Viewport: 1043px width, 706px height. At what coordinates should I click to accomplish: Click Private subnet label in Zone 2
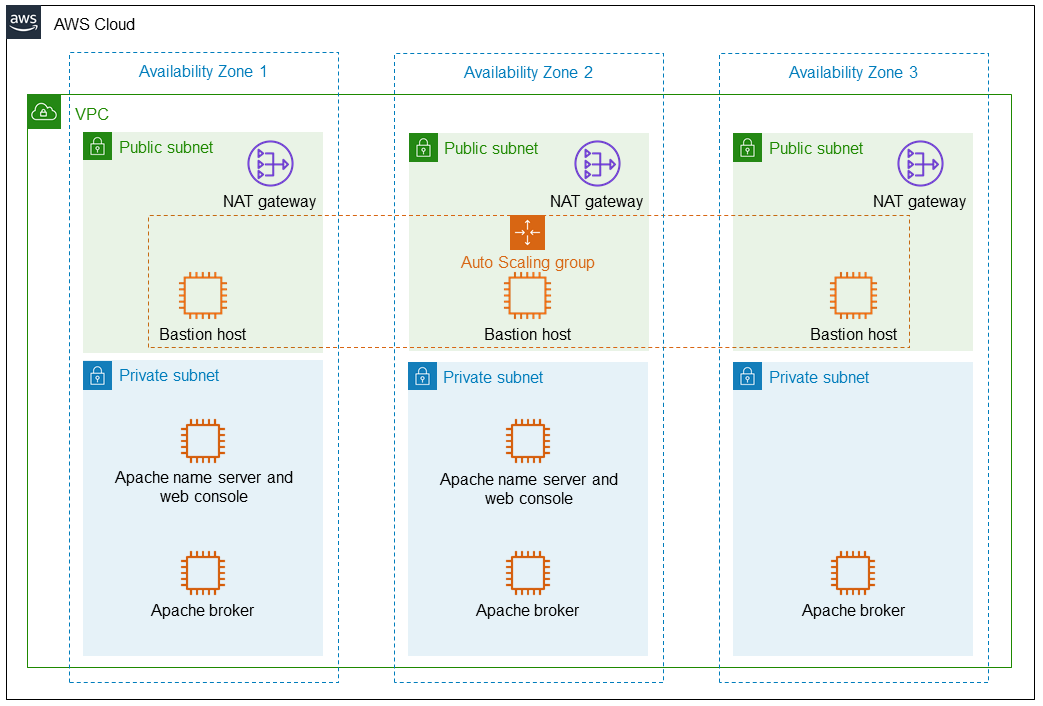[x=494, y=378]
